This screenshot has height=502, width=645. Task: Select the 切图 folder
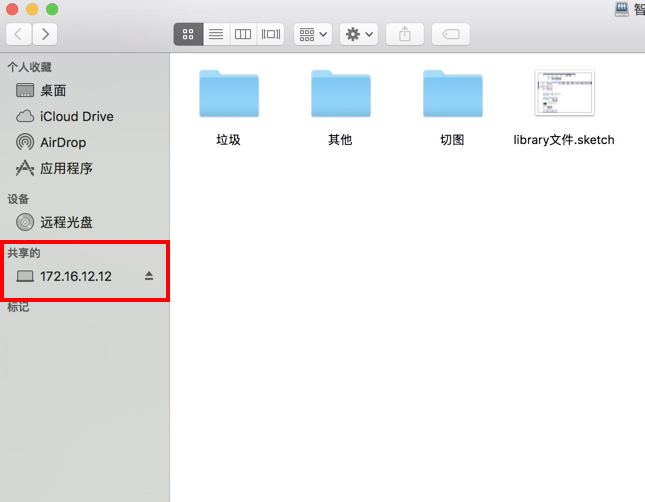coord(452,95)
